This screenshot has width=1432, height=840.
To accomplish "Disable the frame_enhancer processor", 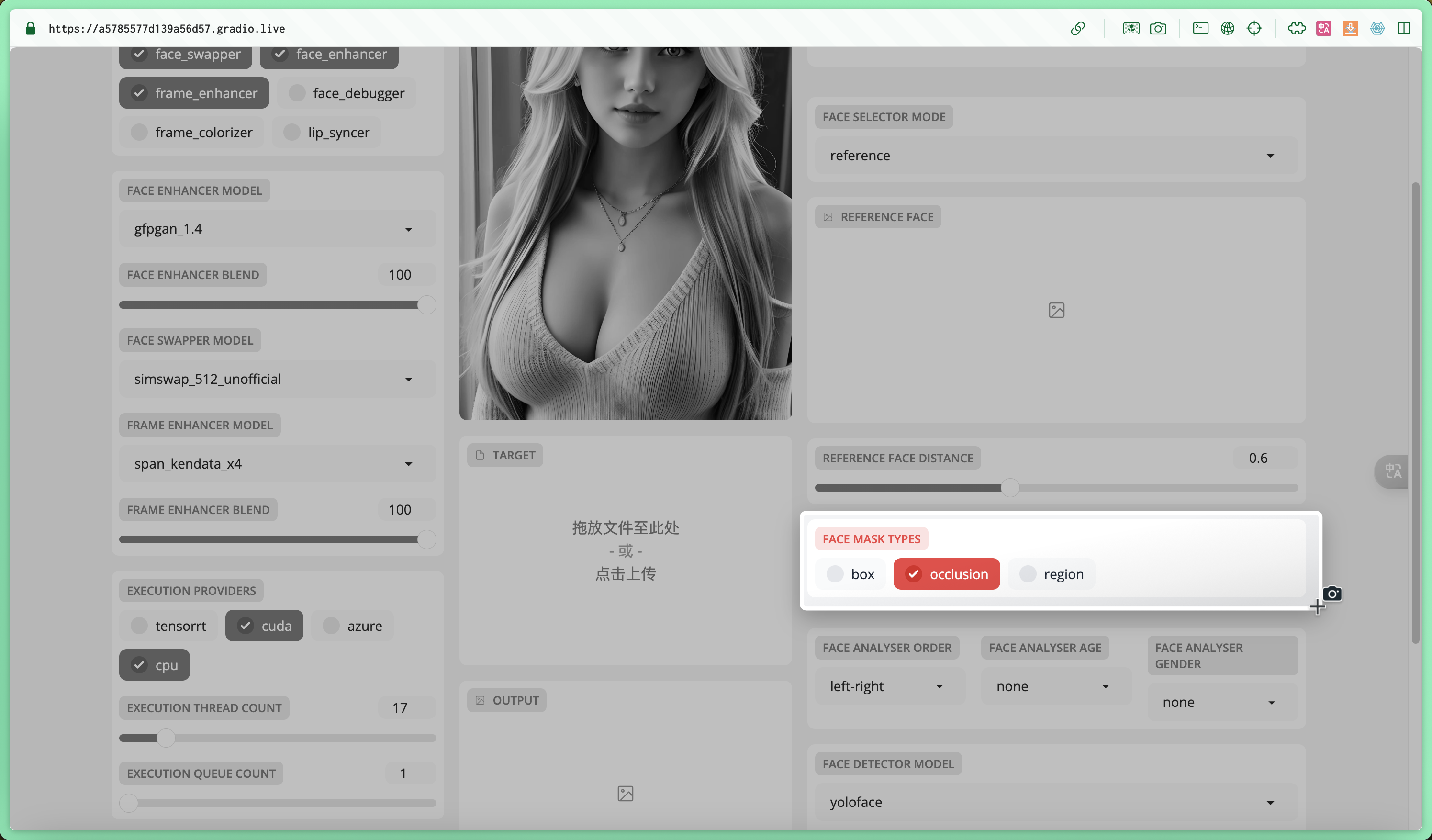I will coord(194,93).
